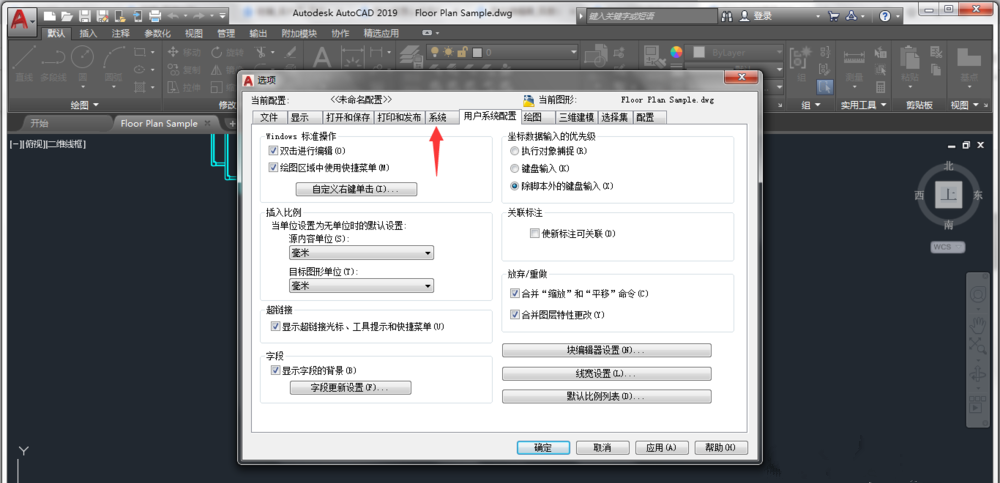Select the Polyline (多段线) tool
The image size is (1000, 483).
click(x=54, y=64)
